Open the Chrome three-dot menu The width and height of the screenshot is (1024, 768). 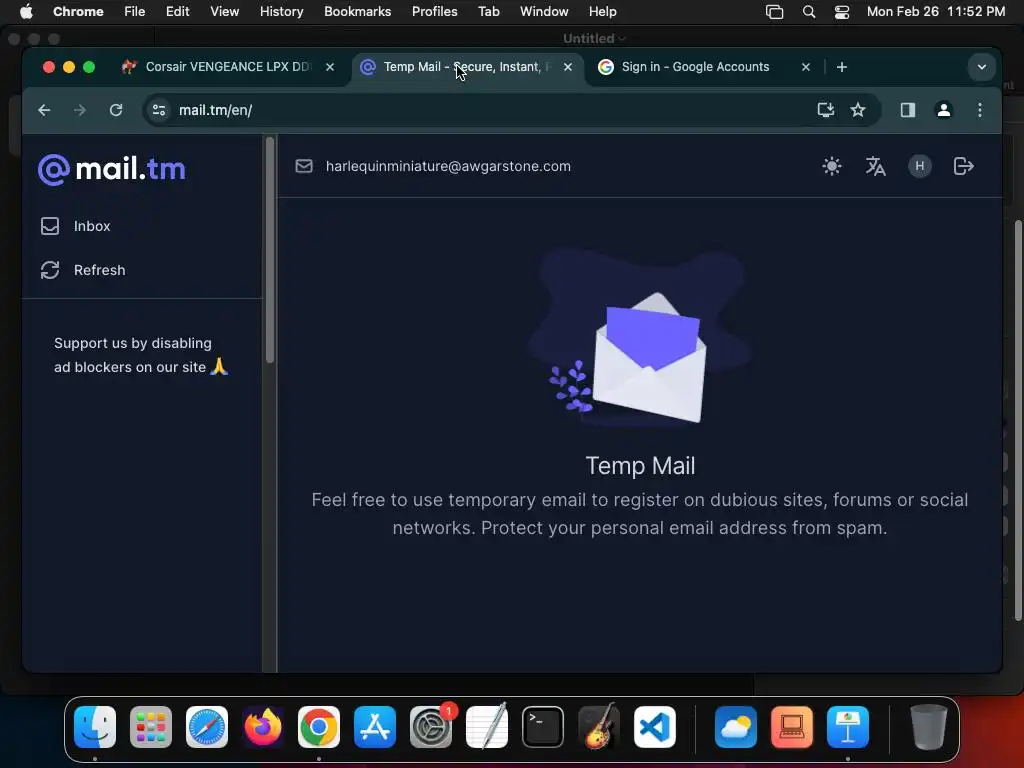pyautogui.click(x=980, y=110)
